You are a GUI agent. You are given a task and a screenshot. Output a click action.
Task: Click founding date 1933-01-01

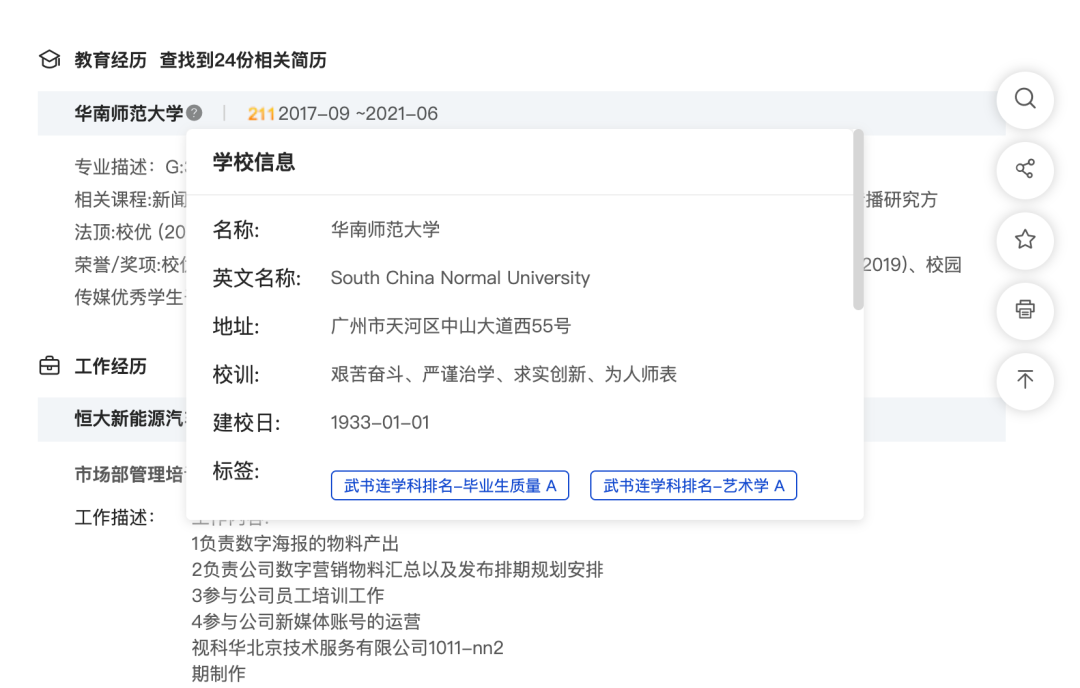[x=380, y=422]
